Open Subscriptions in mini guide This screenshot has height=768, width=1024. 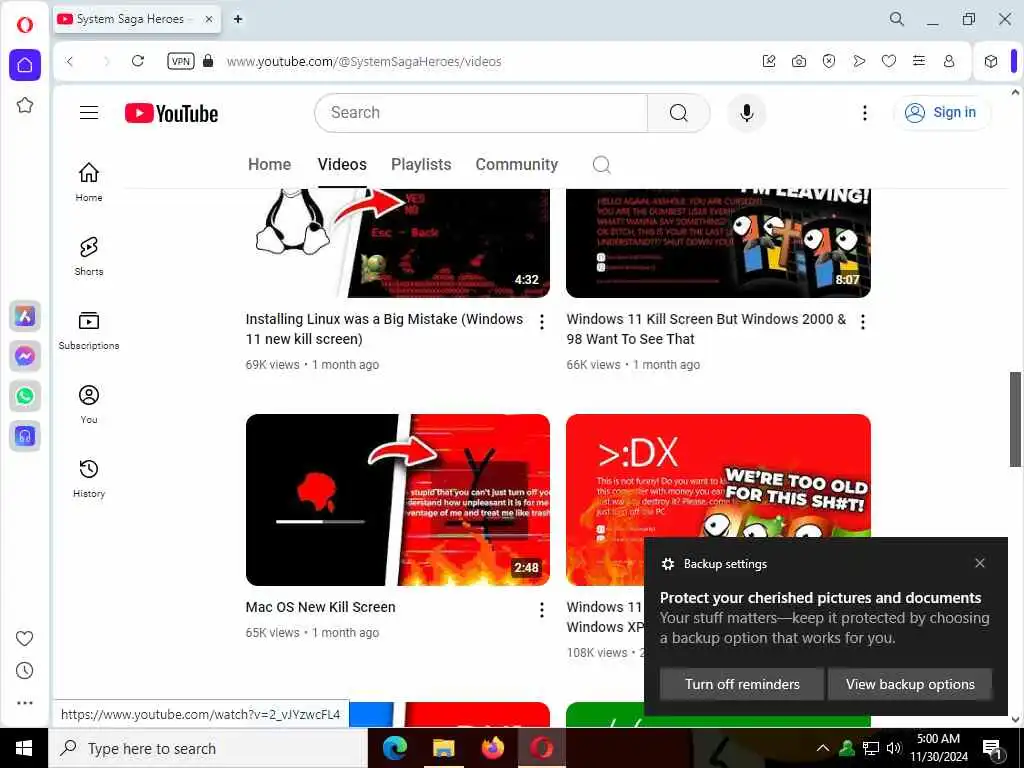[x=89, y=330]
